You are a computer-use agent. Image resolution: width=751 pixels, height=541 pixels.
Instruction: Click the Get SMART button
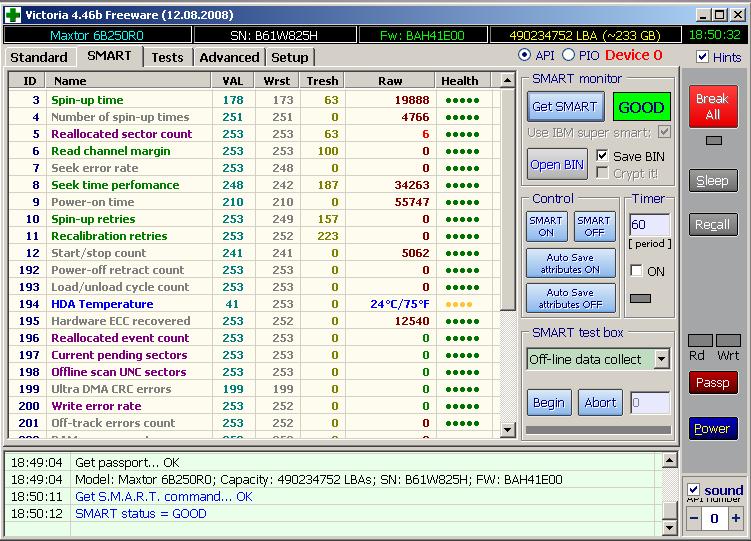pos(564,106)
